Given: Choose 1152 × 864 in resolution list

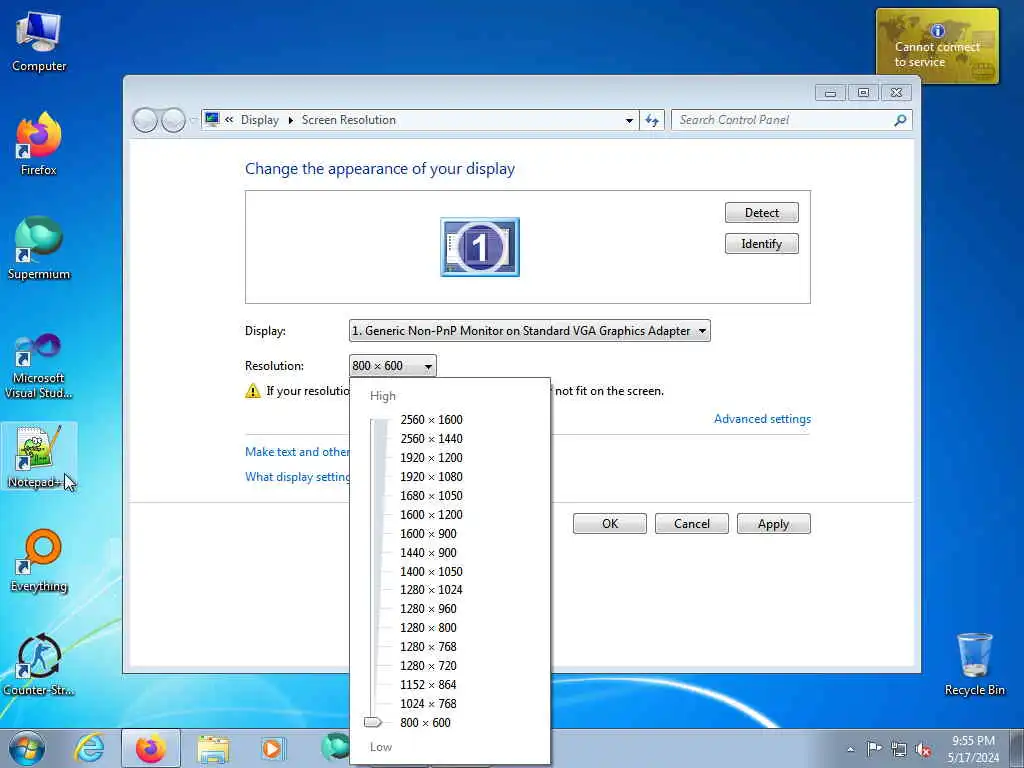Looking at the screenshot, I should pyautogui.click(x=428, y=684).
